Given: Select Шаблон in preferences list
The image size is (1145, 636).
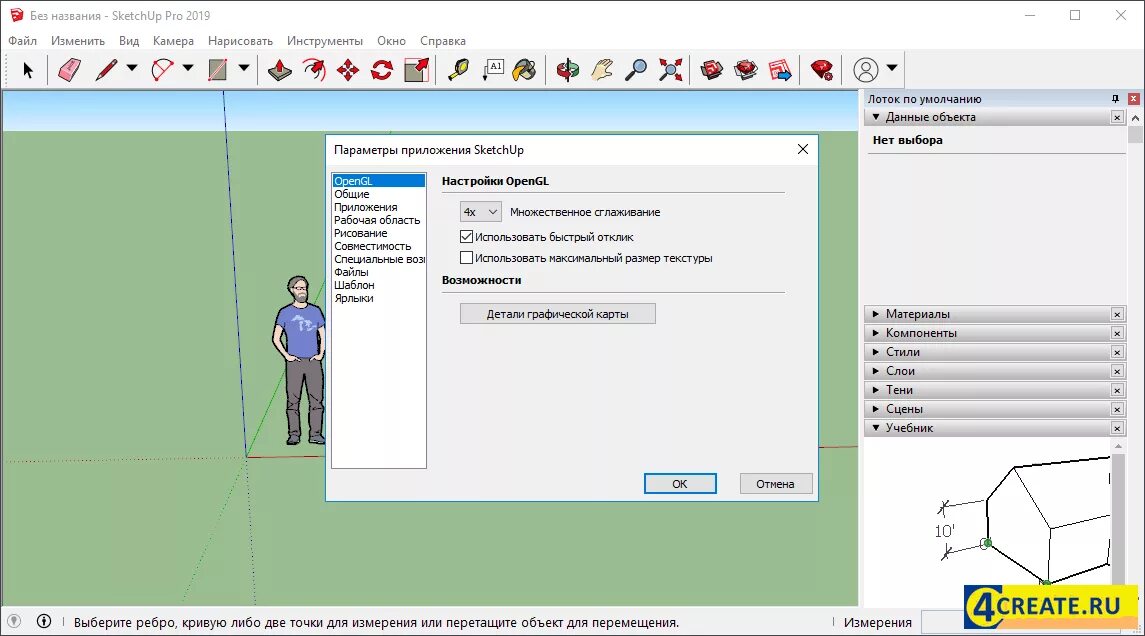Looking at the screenshot, I should click(354, 286).
